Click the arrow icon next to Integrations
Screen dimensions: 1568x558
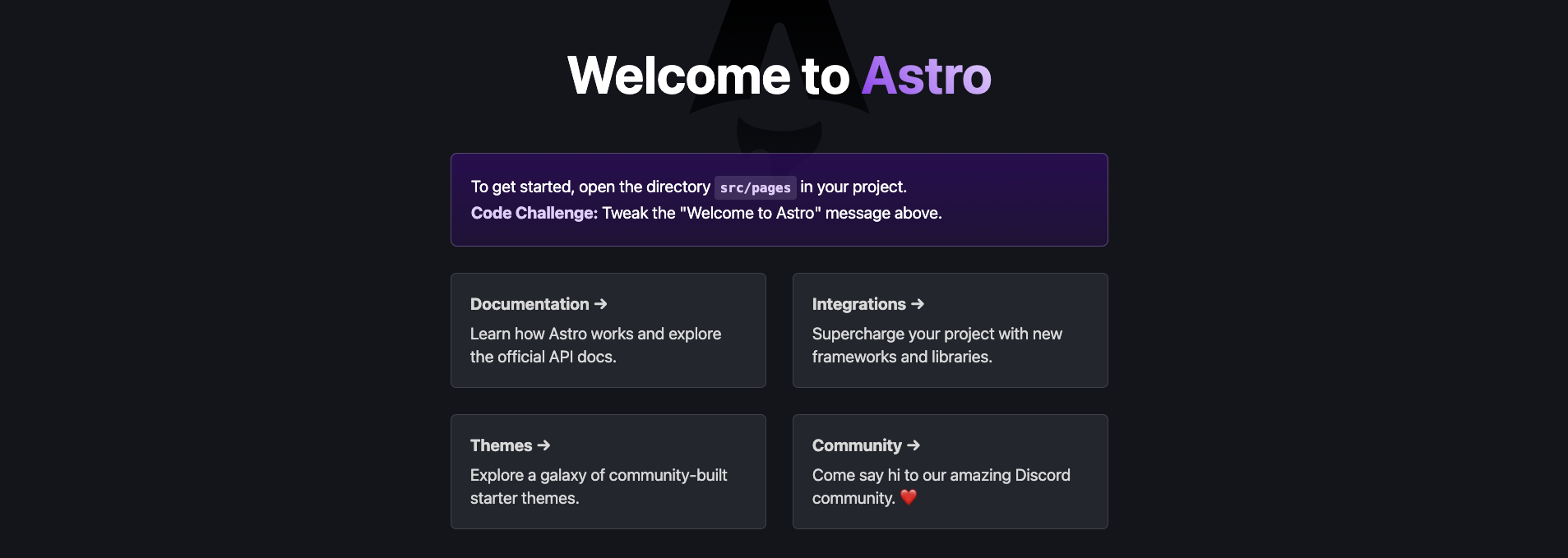click(917, 303)
